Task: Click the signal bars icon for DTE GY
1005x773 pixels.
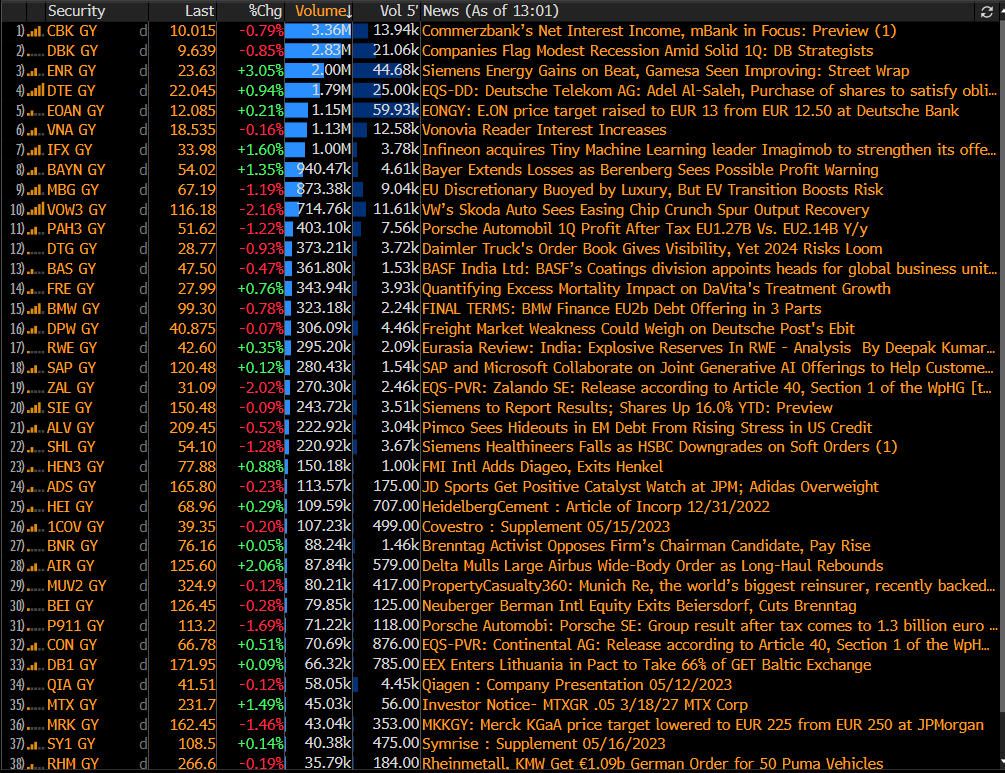Action: point(35,91)
